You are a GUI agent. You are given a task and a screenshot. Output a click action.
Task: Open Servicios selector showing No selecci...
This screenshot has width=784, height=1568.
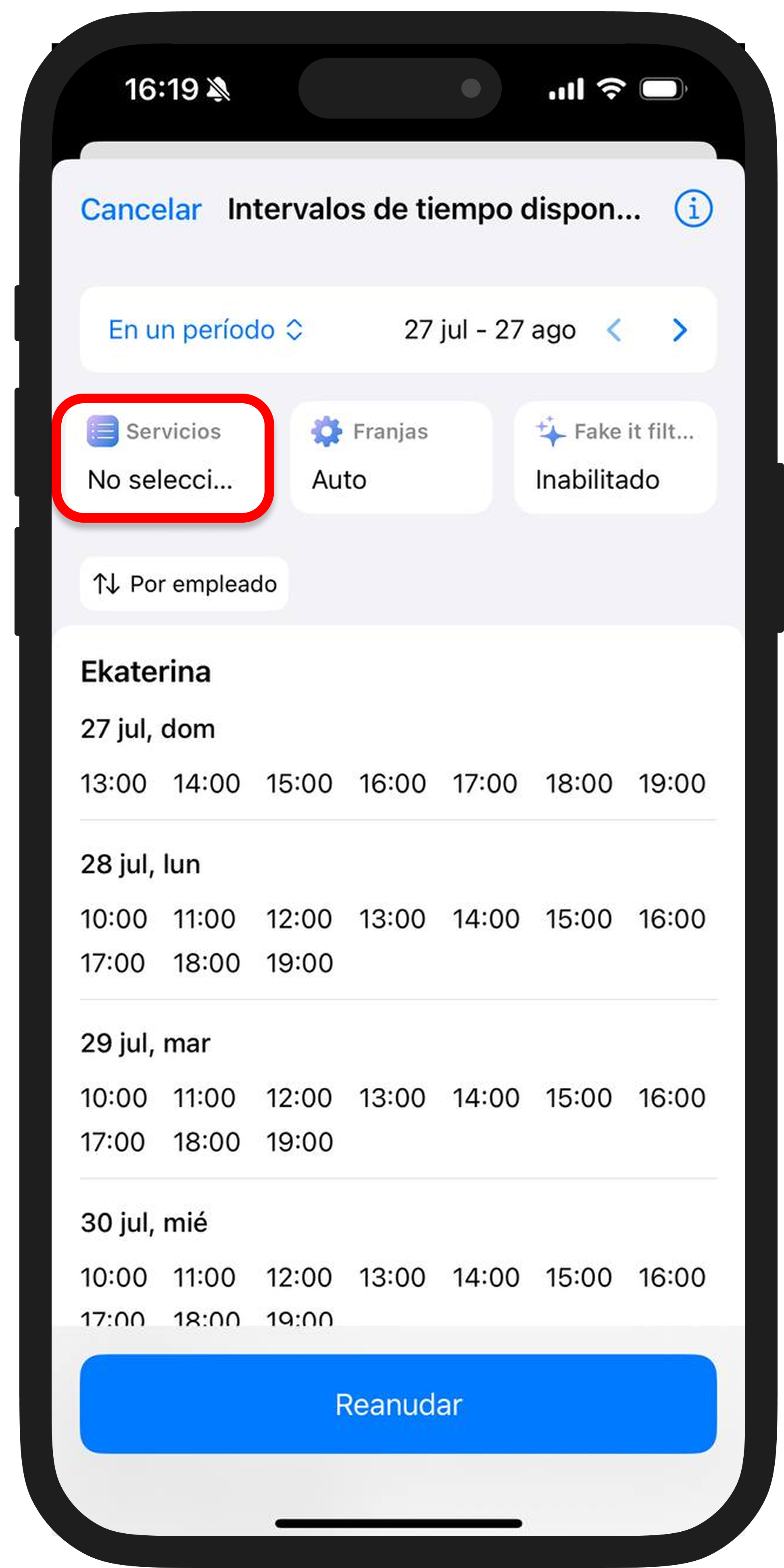coord(163,458)
